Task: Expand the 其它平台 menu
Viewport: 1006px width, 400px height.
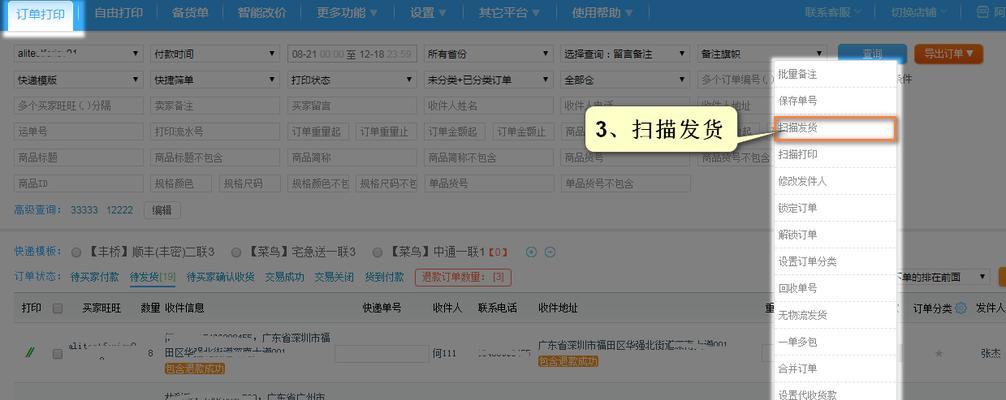Action: [x=509, y=13]
